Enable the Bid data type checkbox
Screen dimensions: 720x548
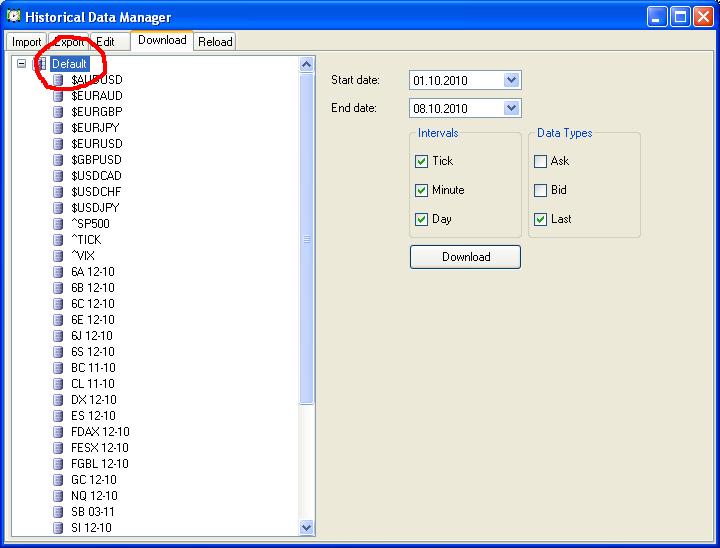coord(540,190)
